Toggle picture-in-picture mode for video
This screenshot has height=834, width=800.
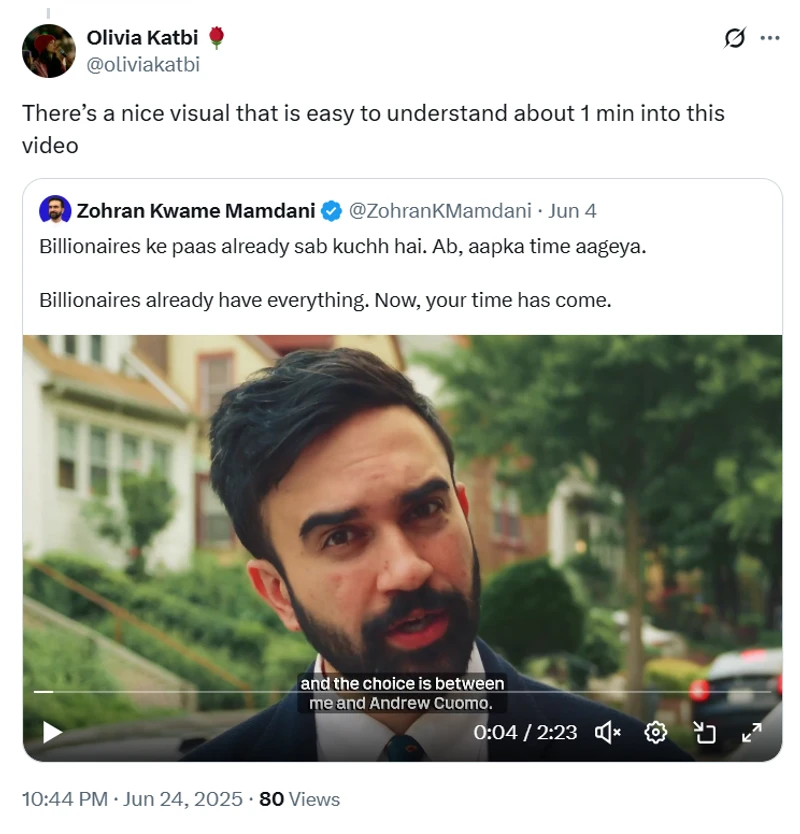coord(705,732)
